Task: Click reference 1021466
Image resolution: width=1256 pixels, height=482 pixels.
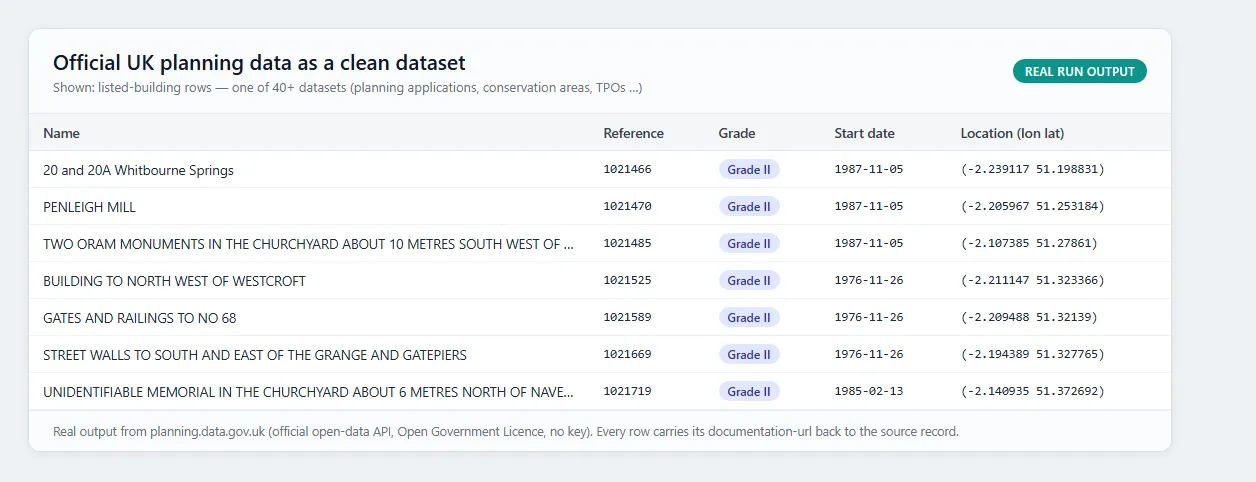Action: tap(627, 170)
